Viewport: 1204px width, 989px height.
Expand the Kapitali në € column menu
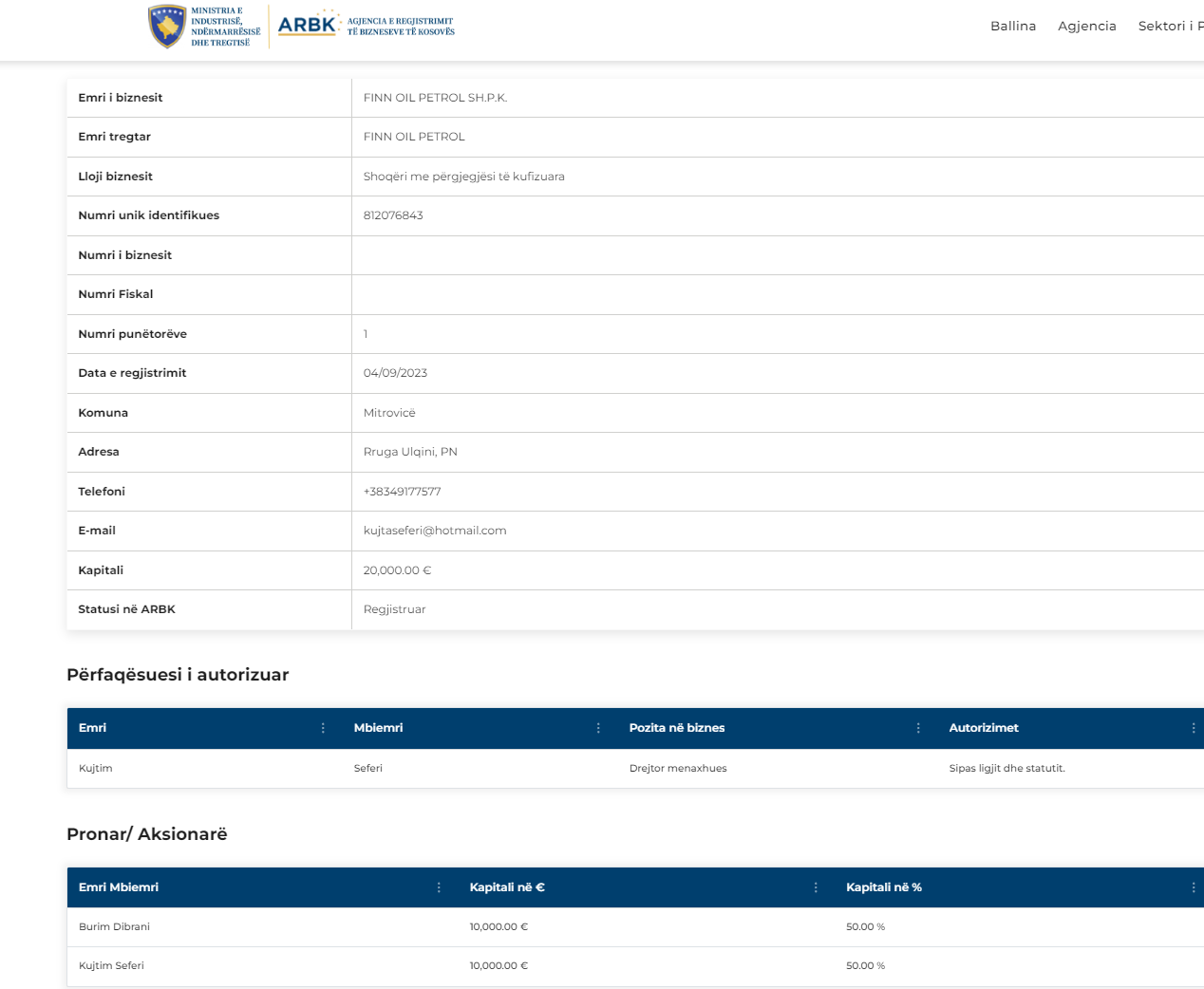[816, 887]
